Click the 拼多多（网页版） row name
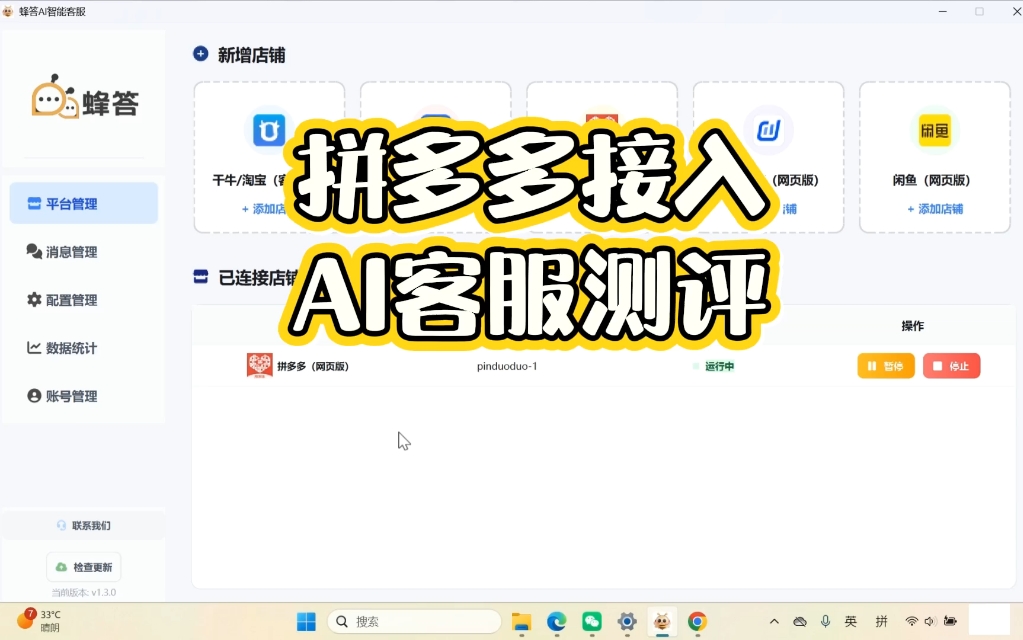Screen dimensions: 1023x640 [x=313, y=367]
